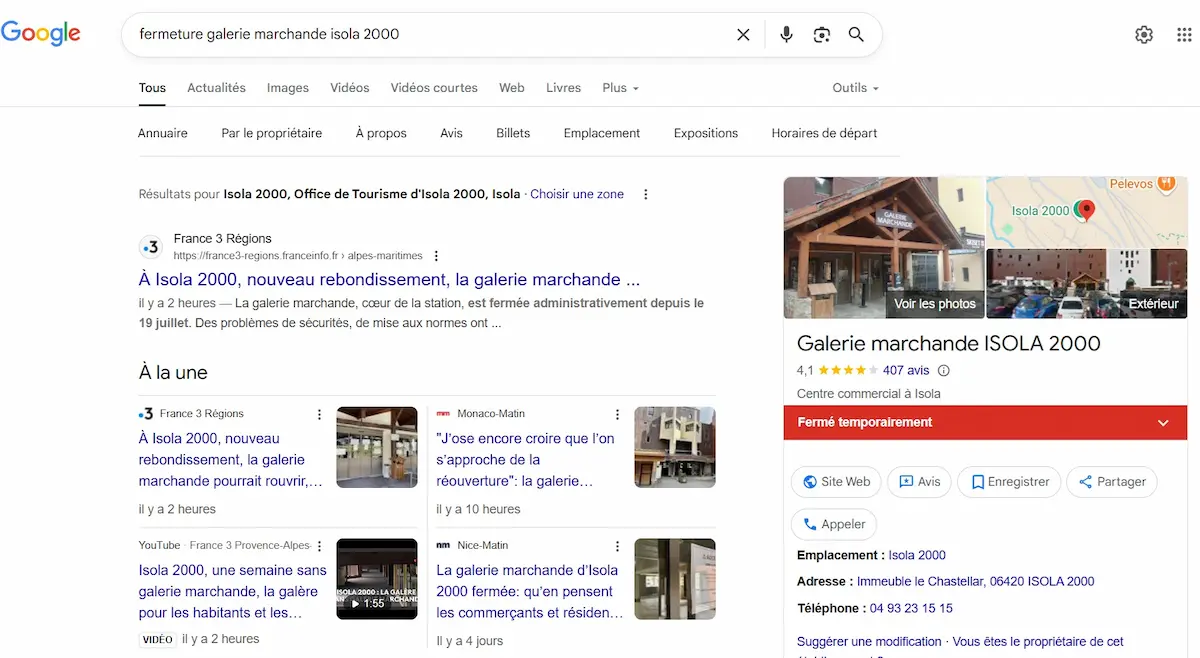Open options menu beside Choisir une zone
The width and height of the screenshot is (1200, 658).
pyautogui.click(x=646, y=194)
